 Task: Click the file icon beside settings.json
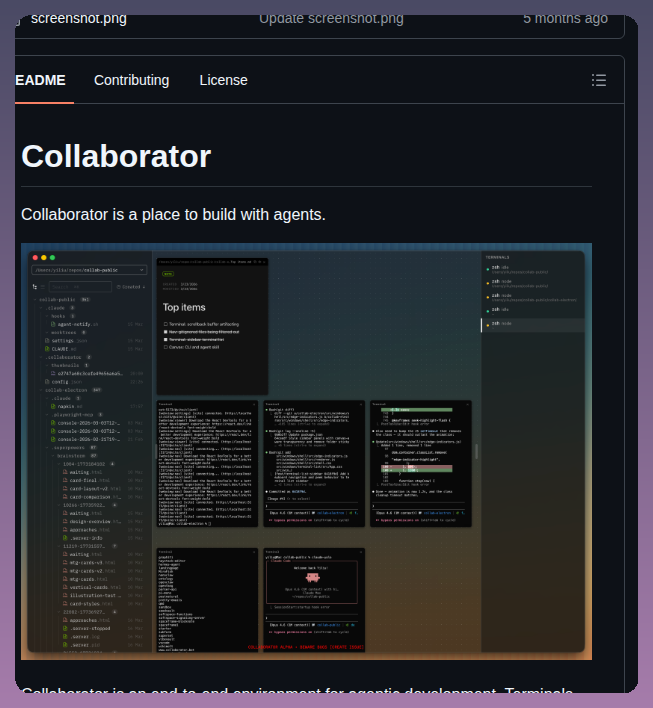click(47, 340)
